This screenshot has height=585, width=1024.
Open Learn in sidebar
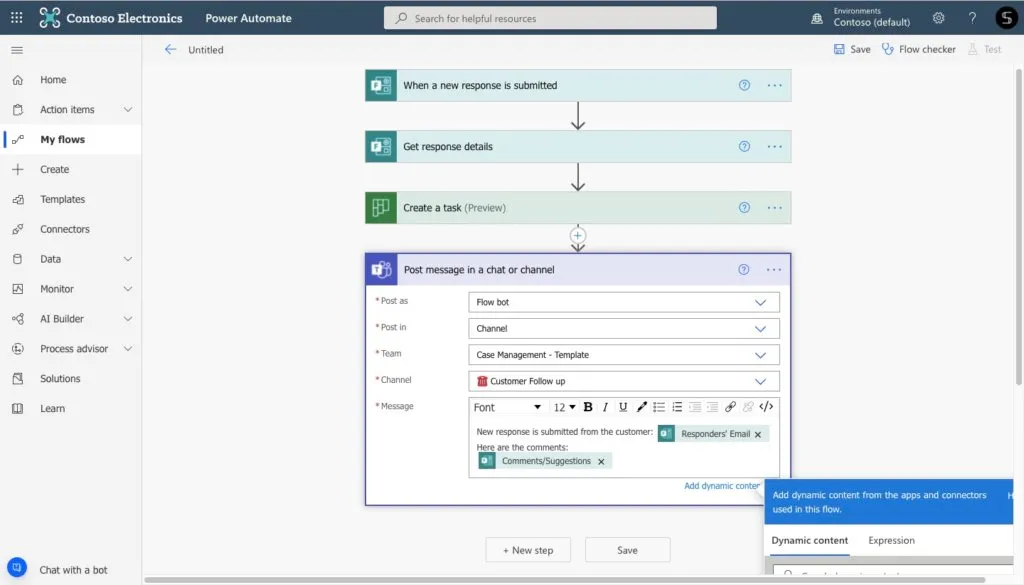[x=71, y=409]
